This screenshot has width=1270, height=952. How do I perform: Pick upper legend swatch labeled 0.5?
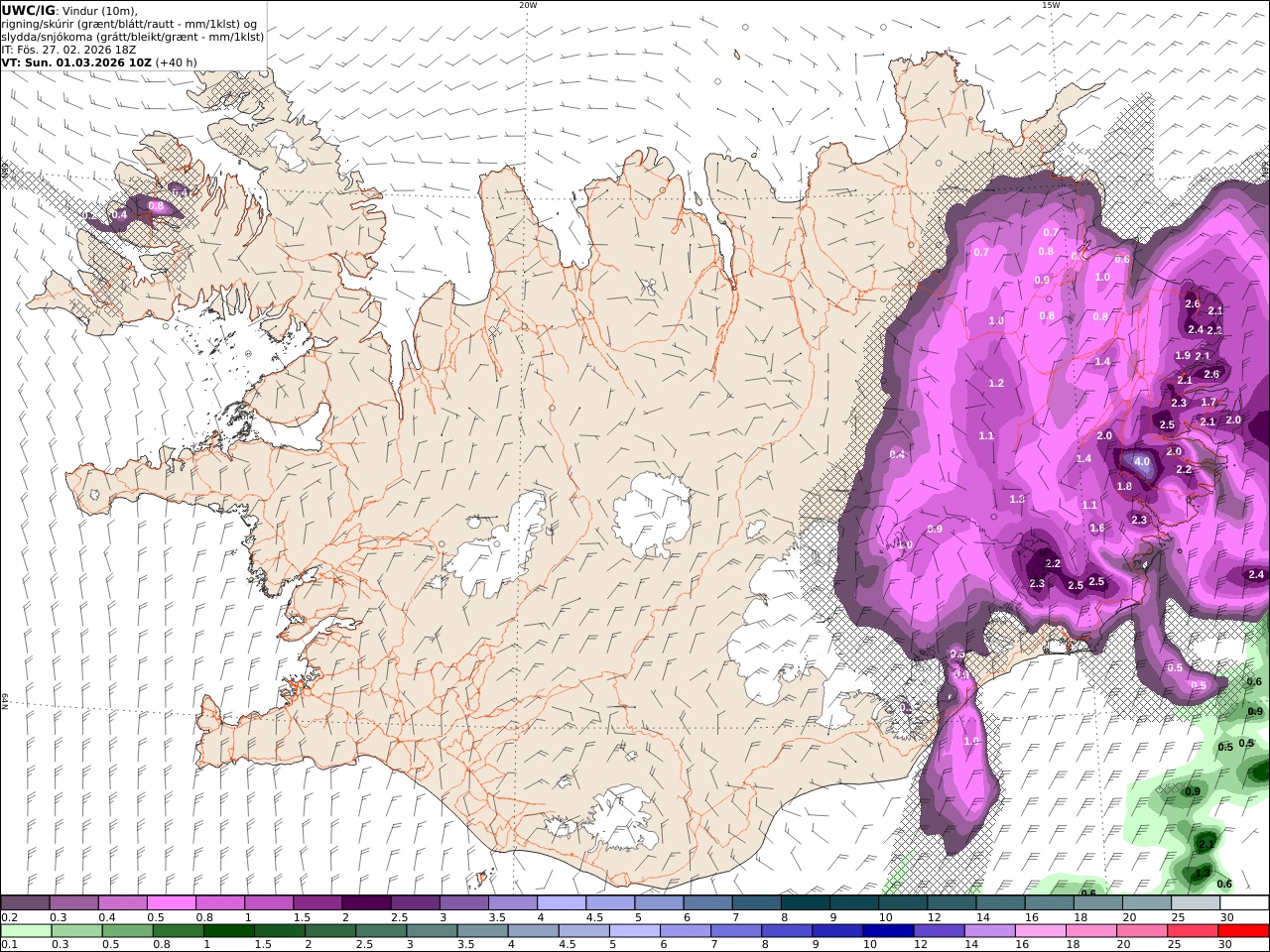172,903
